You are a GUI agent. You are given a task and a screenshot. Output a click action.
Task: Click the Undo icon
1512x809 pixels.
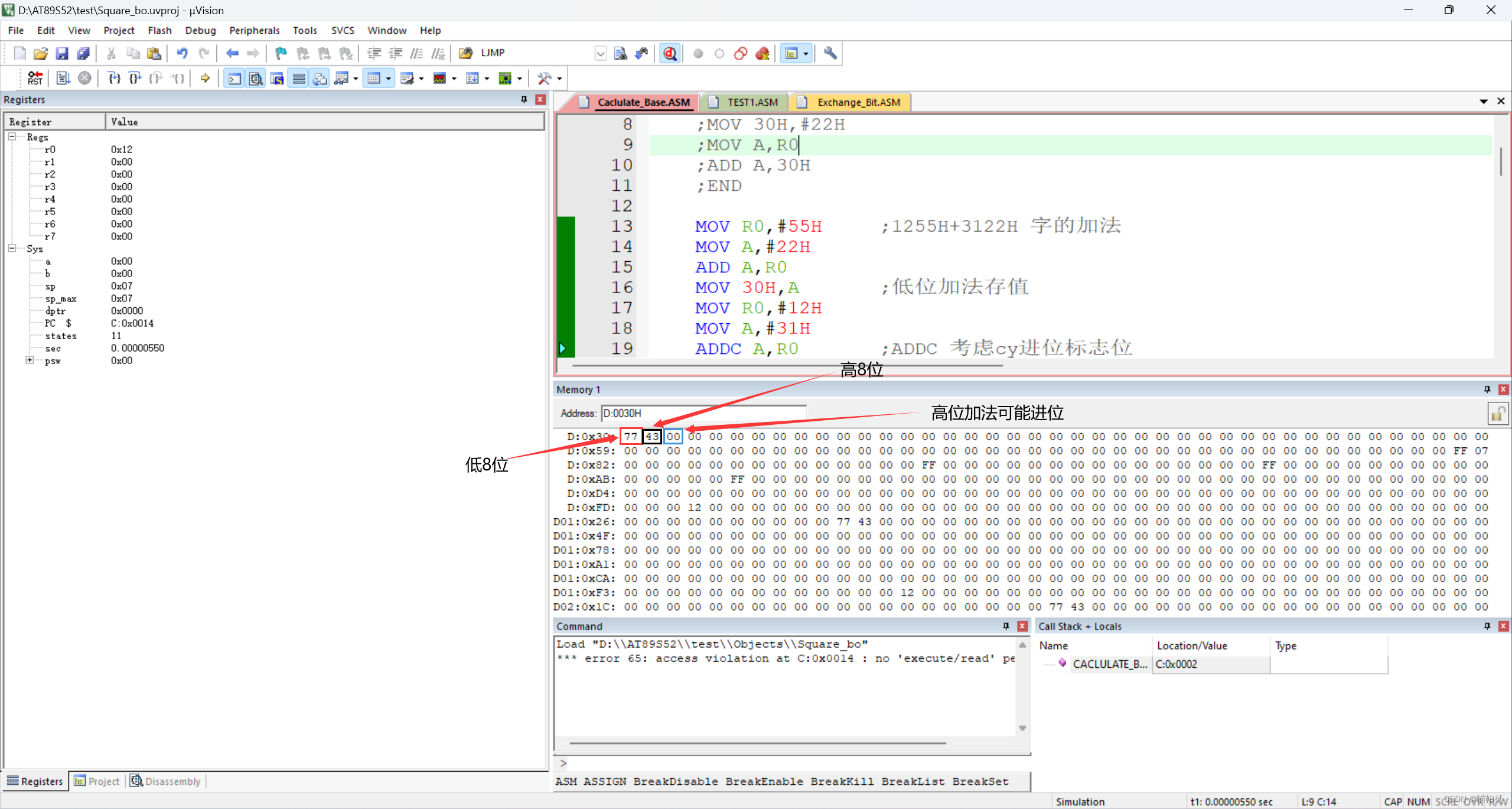tap(182, 53)
